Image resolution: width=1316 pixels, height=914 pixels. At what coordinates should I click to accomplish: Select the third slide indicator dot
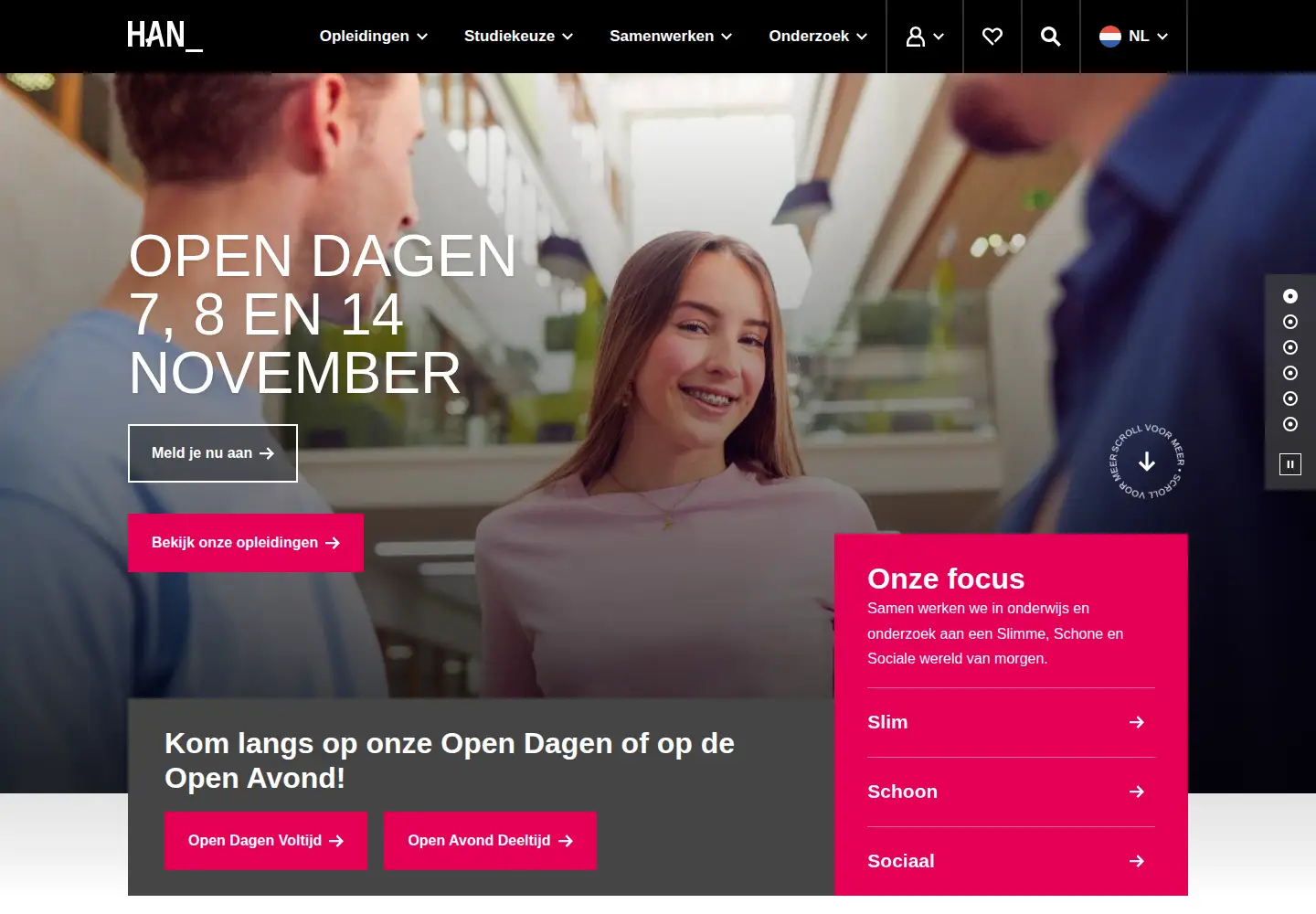(1290, 347)
